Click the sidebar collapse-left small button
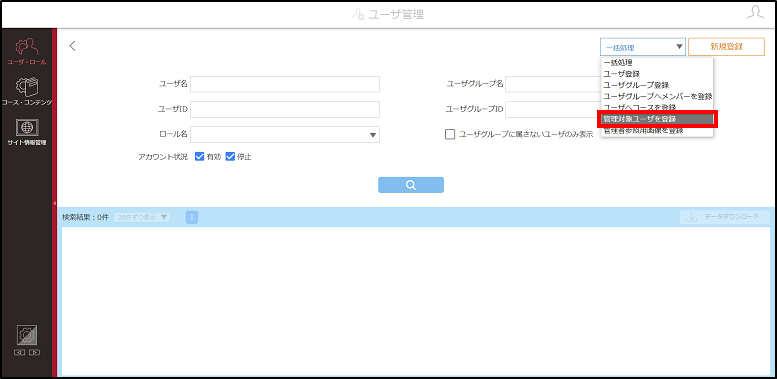 point(19,353)
